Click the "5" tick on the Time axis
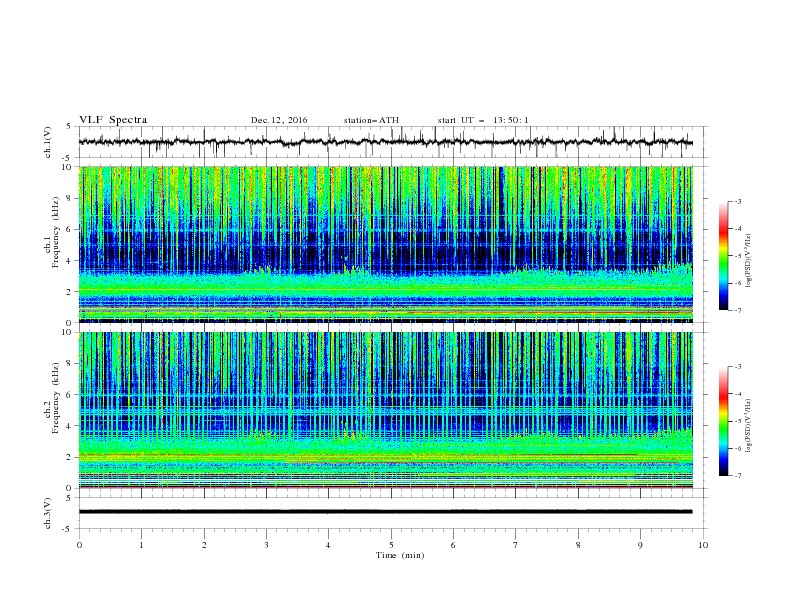The height and width of the screenshot is (612, 792). click(x=391, y=545)
